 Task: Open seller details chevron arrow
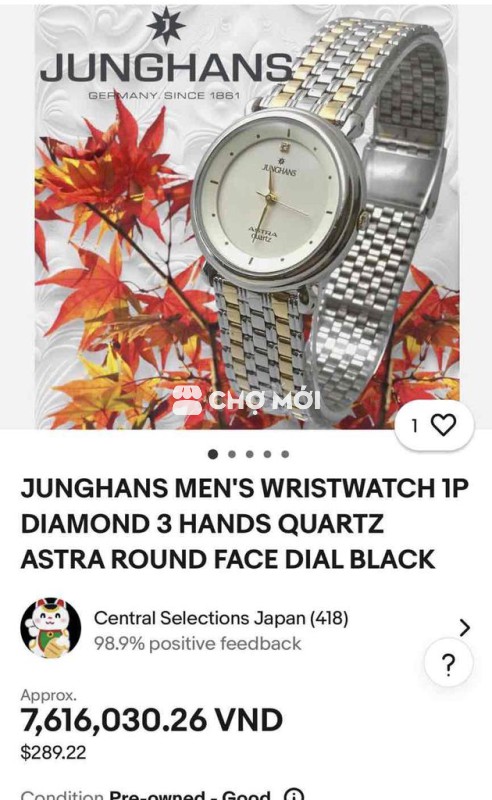tap(464, 628)
